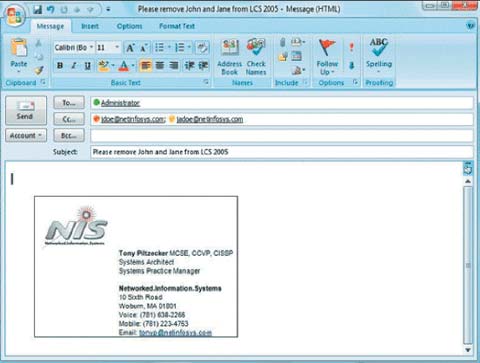Apply red font color
Viewport: 480px width, 363px height.
point(124,66)
